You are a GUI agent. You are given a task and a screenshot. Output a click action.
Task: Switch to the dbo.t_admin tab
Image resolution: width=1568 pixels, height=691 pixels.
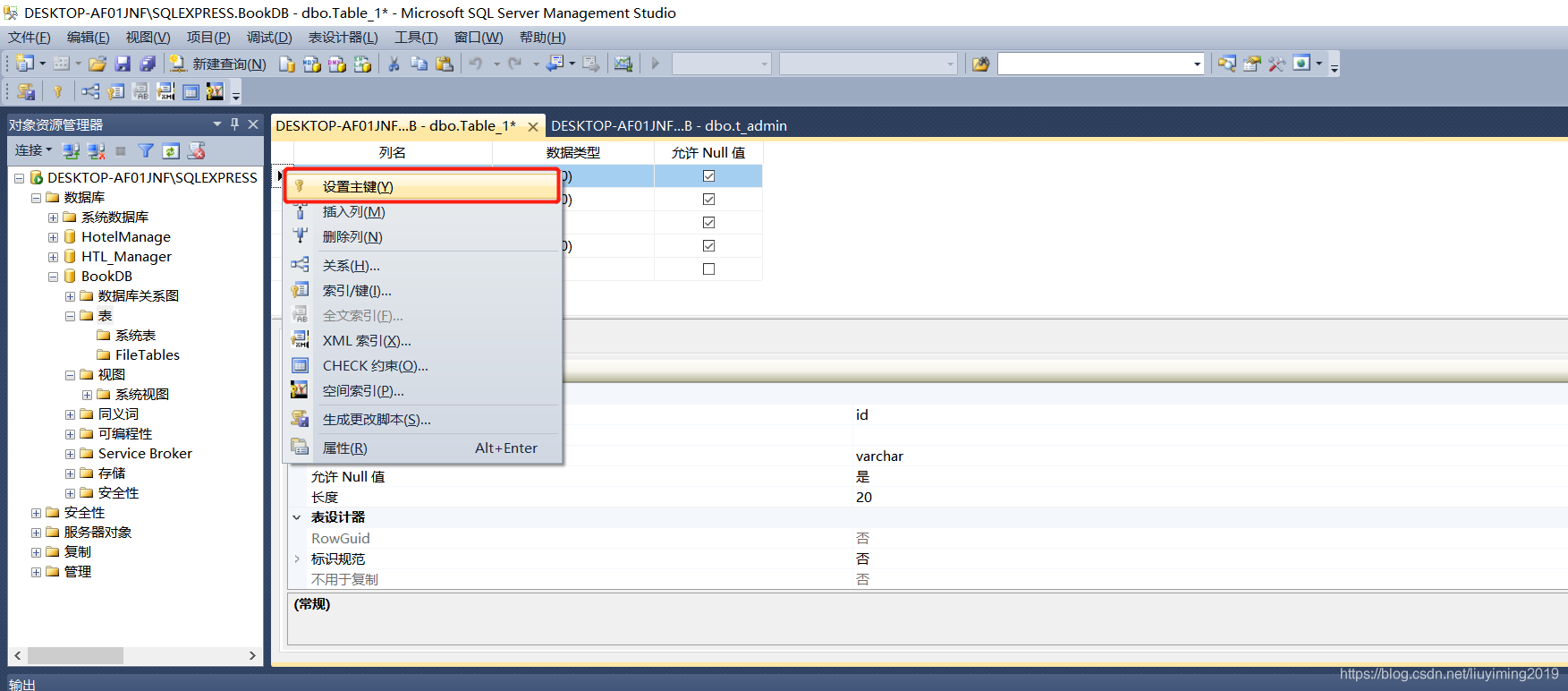(668, 126)
